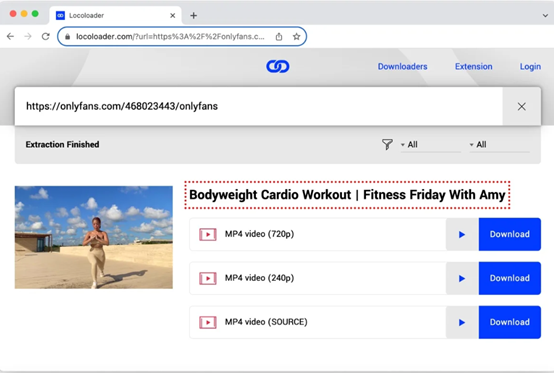Expand the first All filter dropdown
Image resolution: width=554 pixels, height=373 pixels.
coord(430,144)
